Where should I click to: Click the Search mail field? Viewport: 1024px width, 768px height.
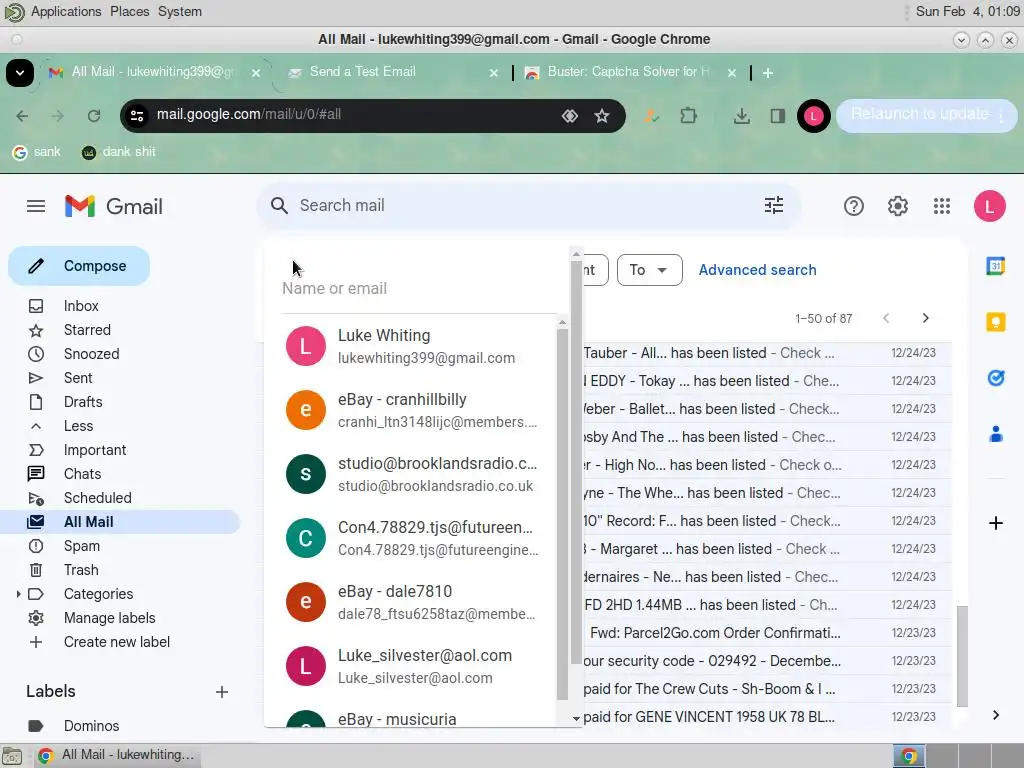(x=522, y=206)
